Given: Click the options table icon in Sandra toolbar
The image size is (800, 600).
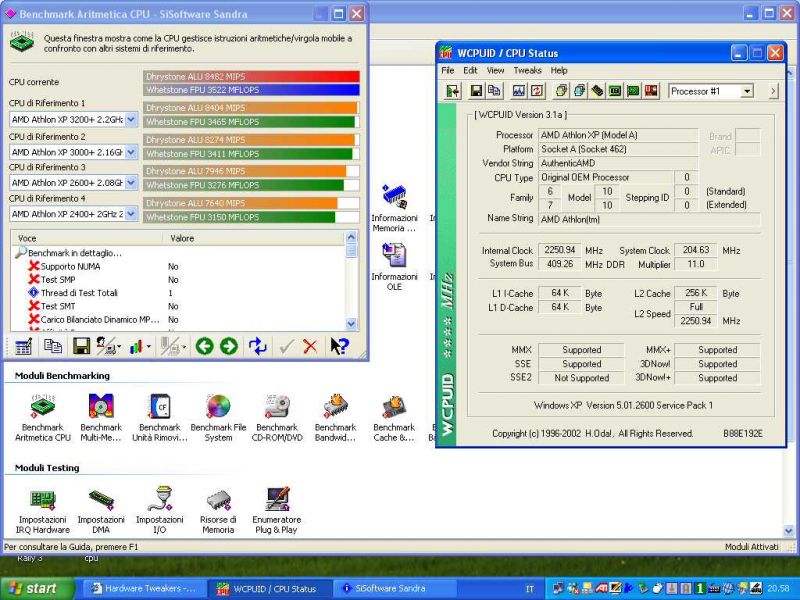Looking at the screenshot, I should point(23,346).
